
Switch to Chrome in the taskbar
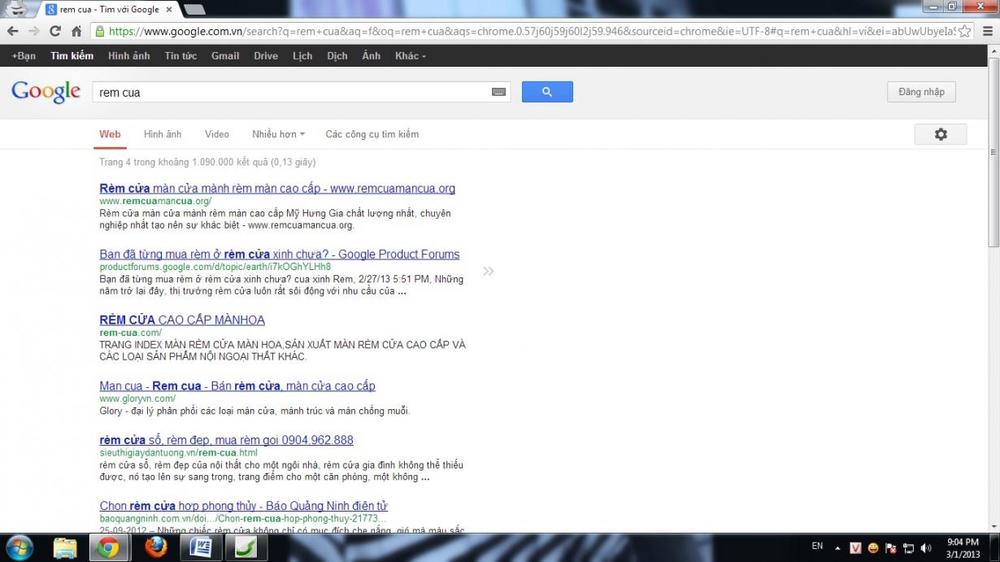point(108,548)
